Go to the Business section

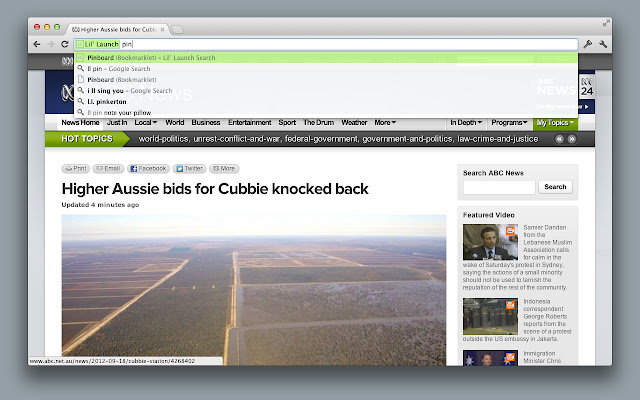[206, 122]
